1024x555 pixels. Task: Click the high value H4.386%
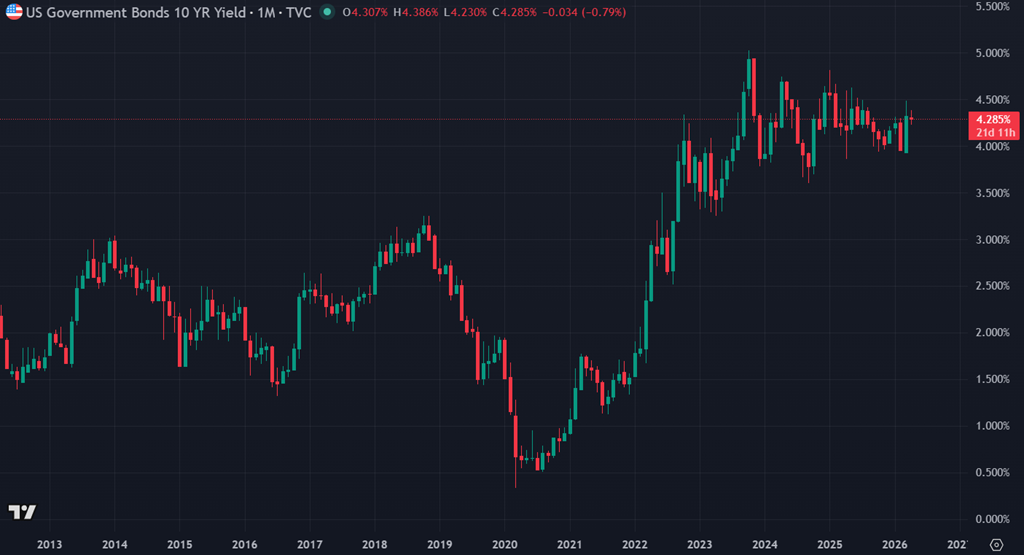pos(414,12)
